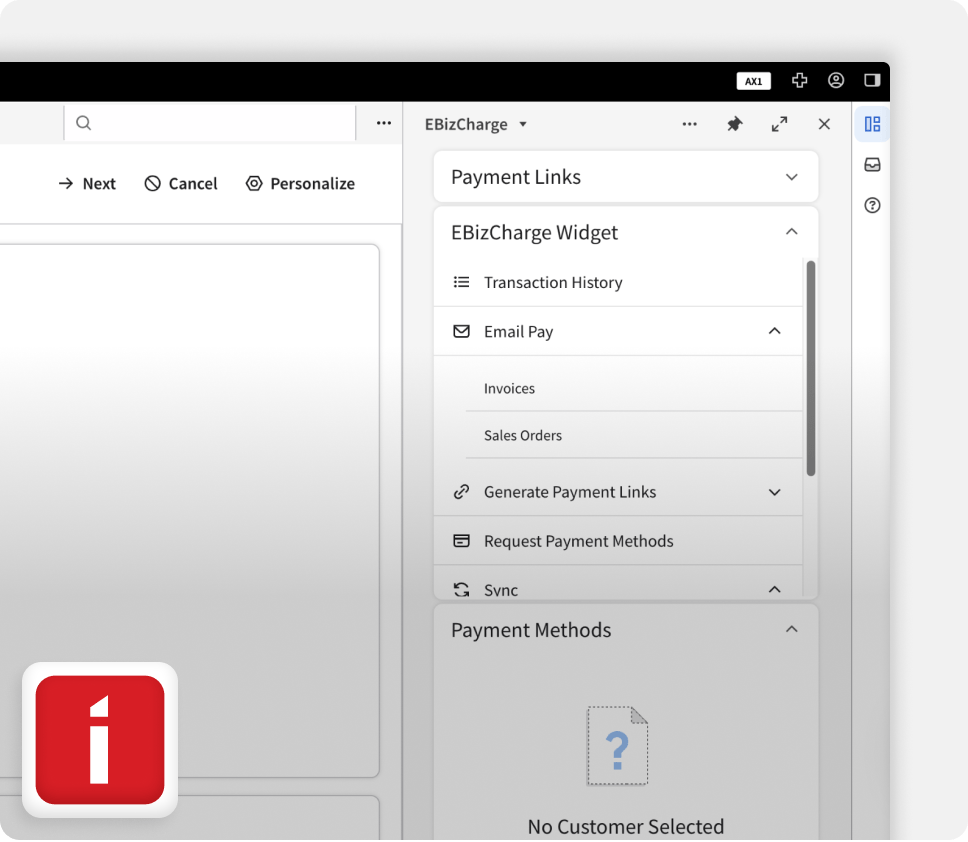The image size is (968, 842).
Task: Open the Payment Links dropdown
Action: click(792, 176)
